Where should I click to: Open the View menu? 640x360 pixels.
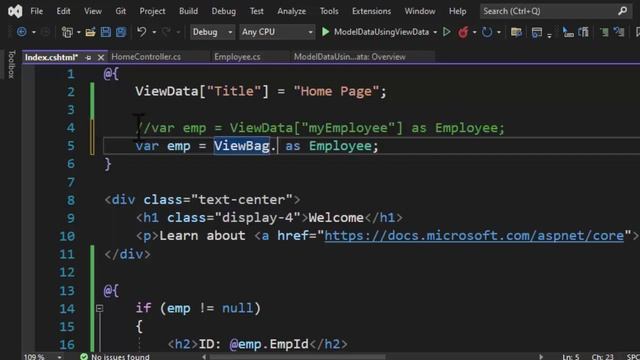pyautogui.click(x=93, y=11)
